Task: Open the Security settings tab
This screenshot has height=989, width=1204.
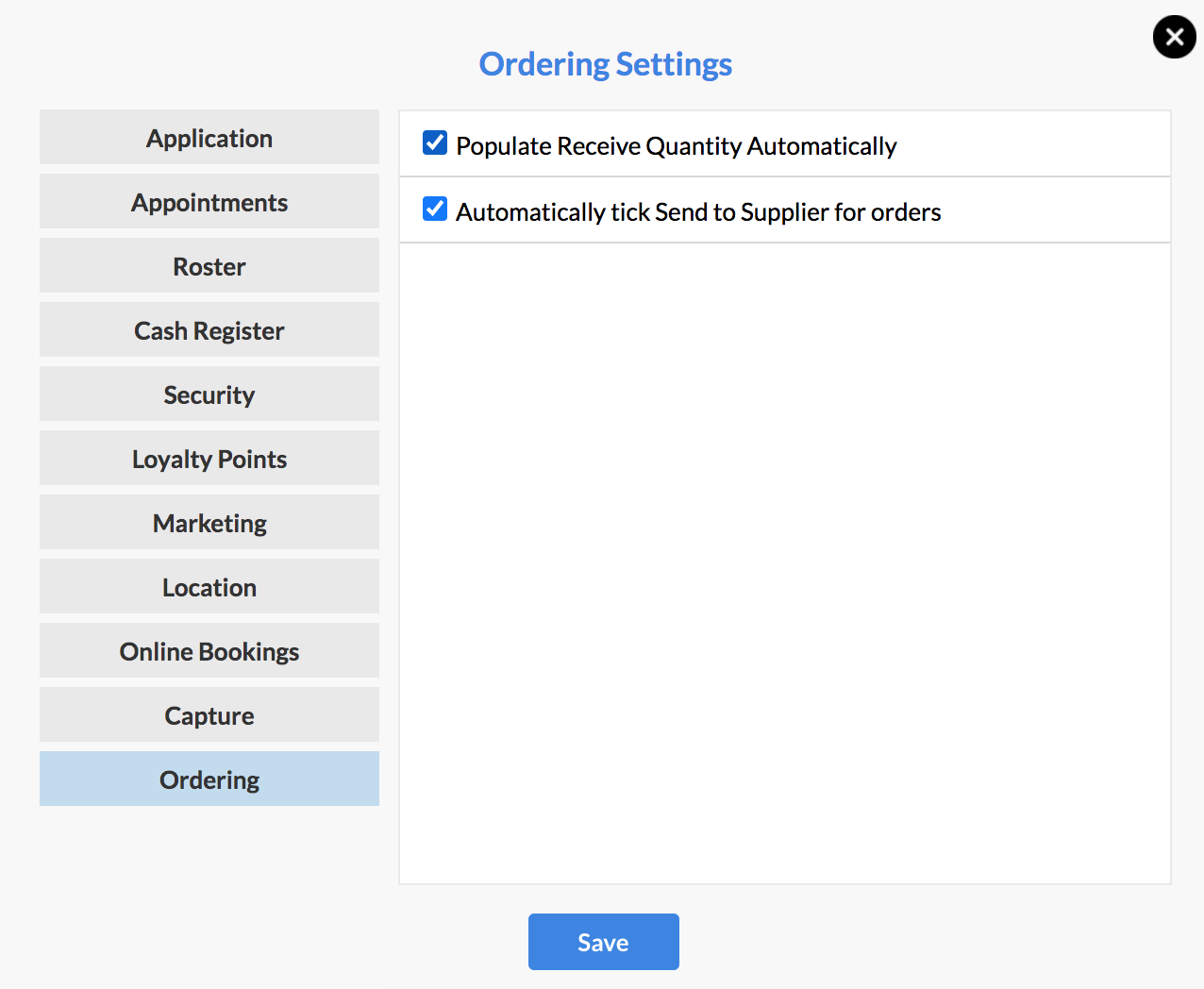Action: click(x=209, y=394)
